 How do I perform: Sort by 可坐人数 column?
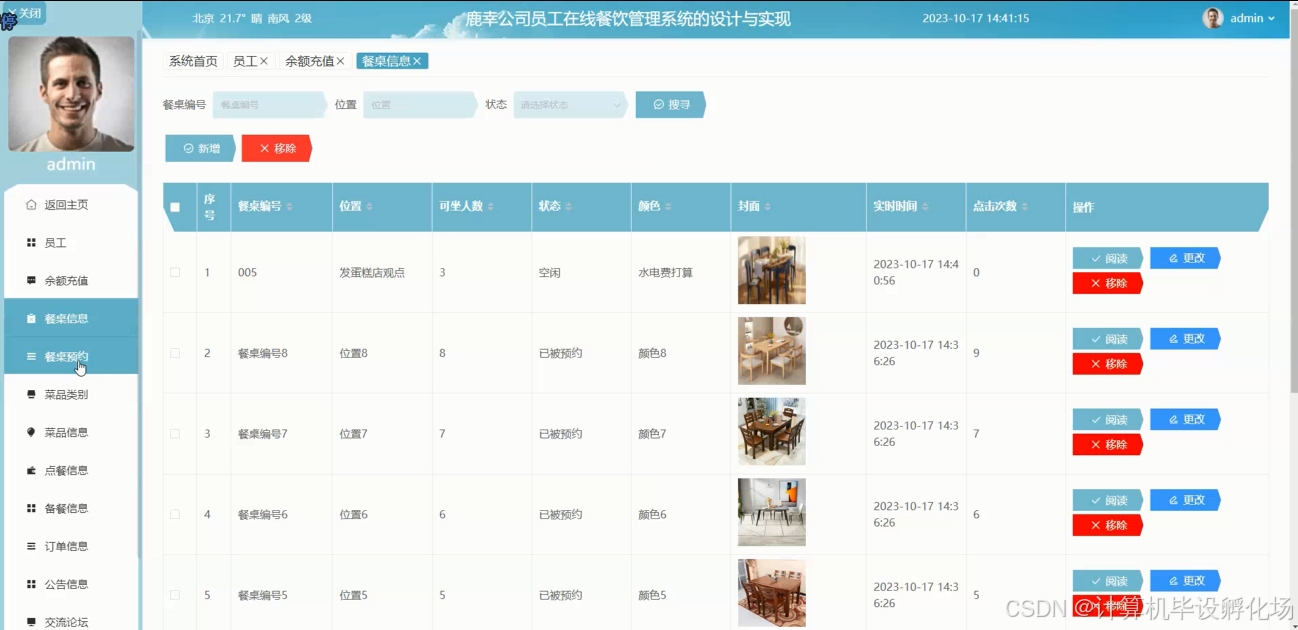coord(490,207)
